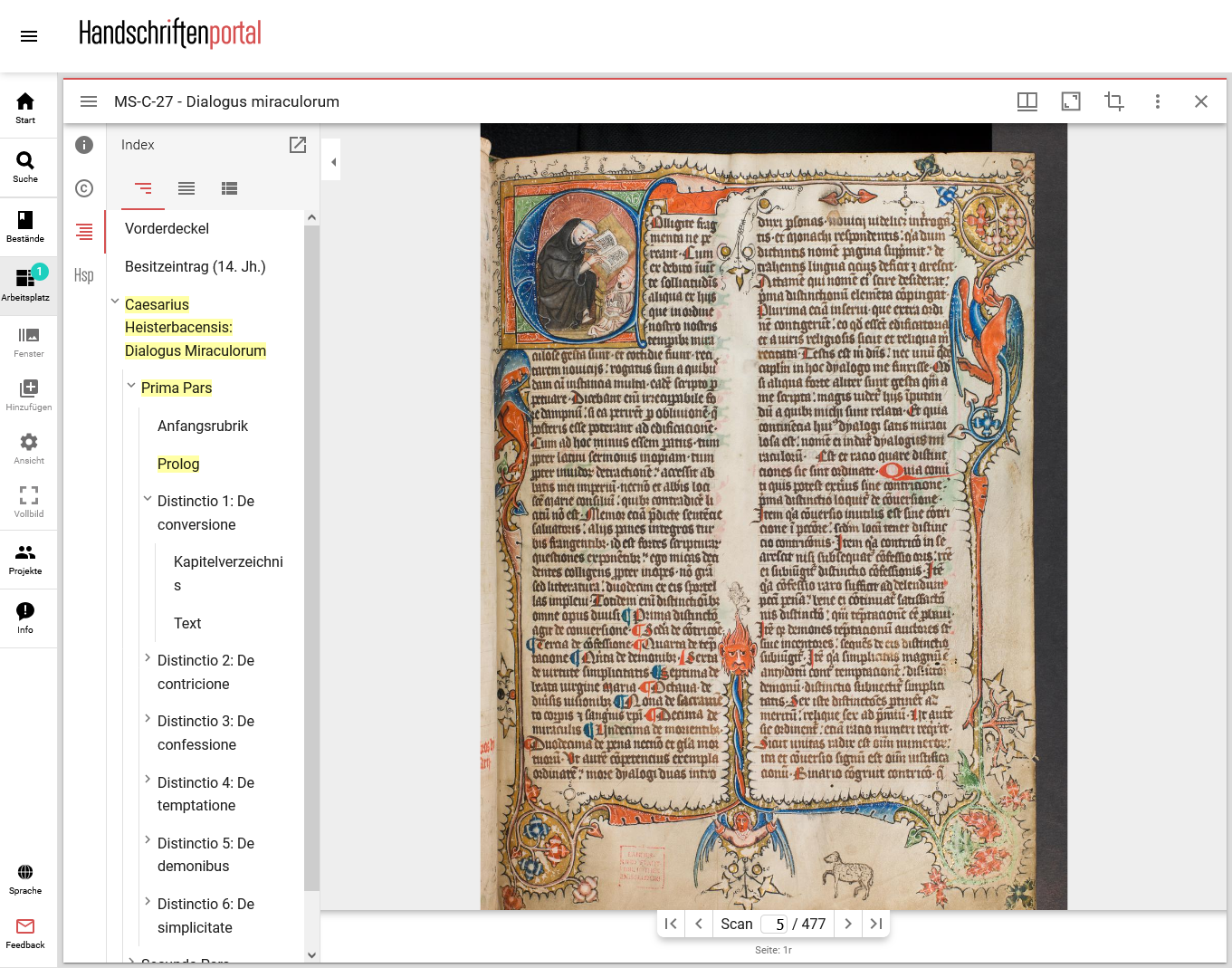Click the scan page number field
Viewport: 1232px width, 968px height.
coord(774,924)
